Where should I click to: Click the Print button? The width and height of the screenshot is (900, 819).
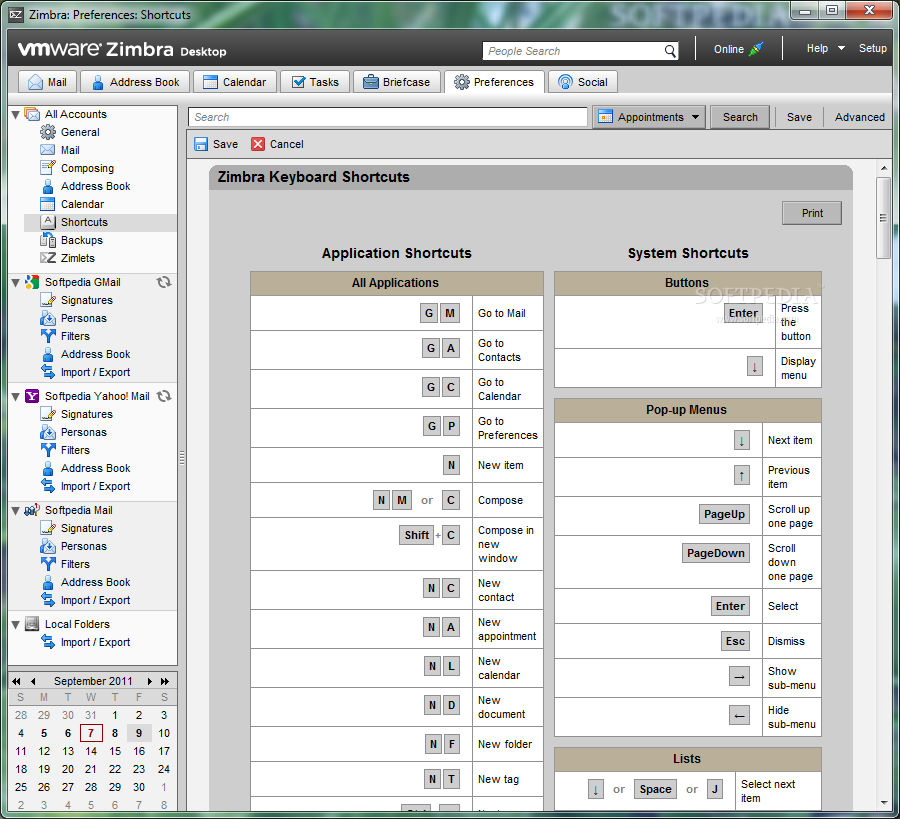pos(812,213)
